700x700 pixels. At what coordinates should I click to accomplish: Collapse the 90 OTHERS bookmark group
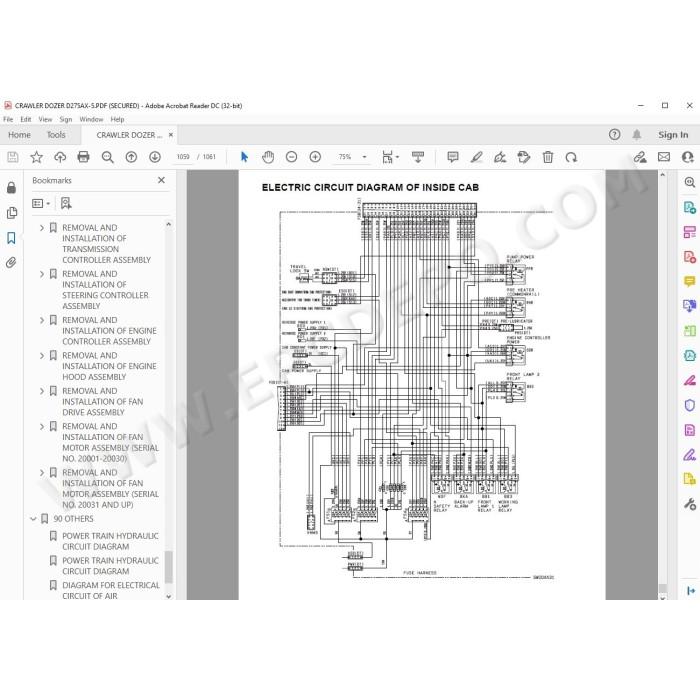pos(33,519)
